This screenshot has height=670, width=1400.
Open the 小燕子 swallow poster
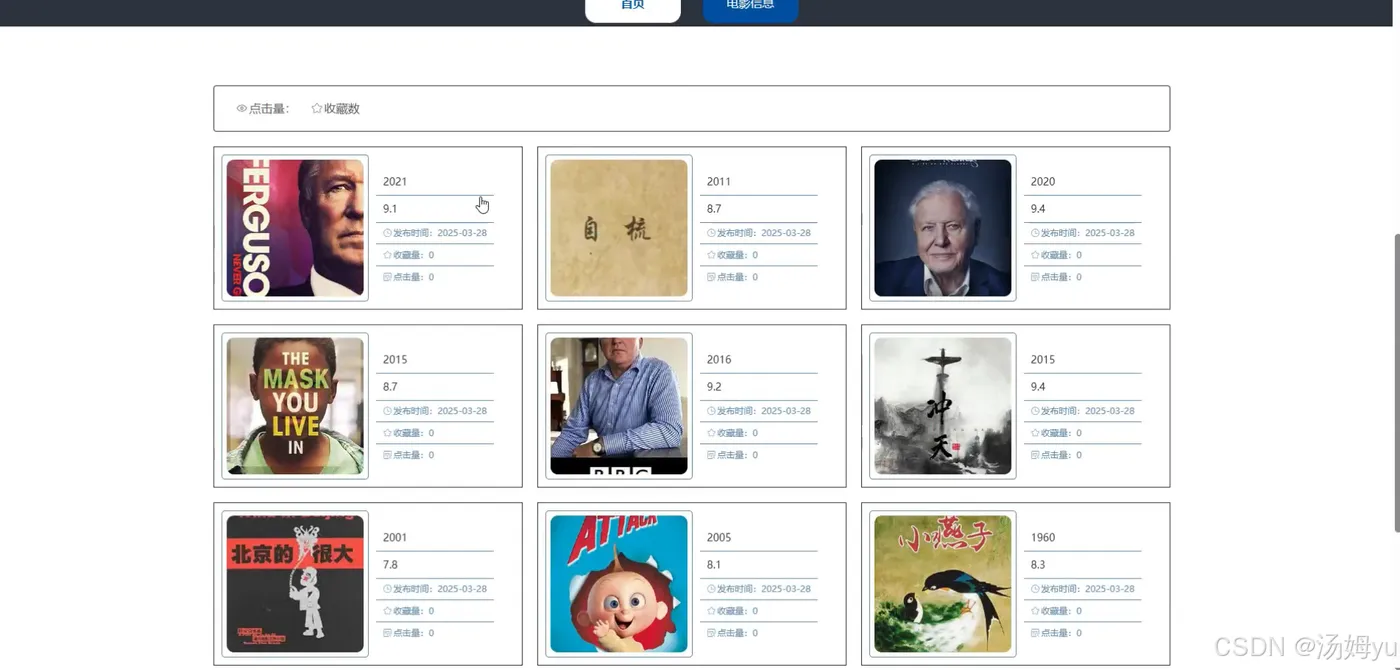[x=943, y=584]
